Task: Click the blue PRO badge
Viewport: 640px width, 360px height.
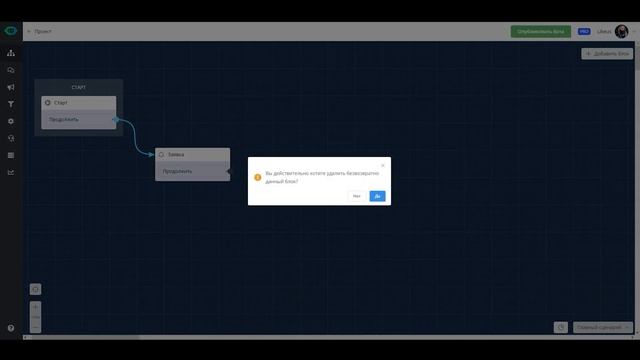Action: 584,31
